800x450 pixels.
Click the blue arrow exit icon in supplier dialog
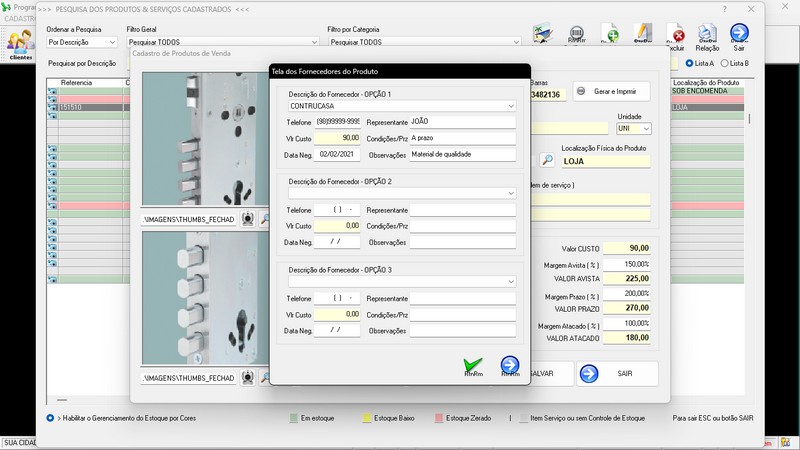[x=510, y=366]
